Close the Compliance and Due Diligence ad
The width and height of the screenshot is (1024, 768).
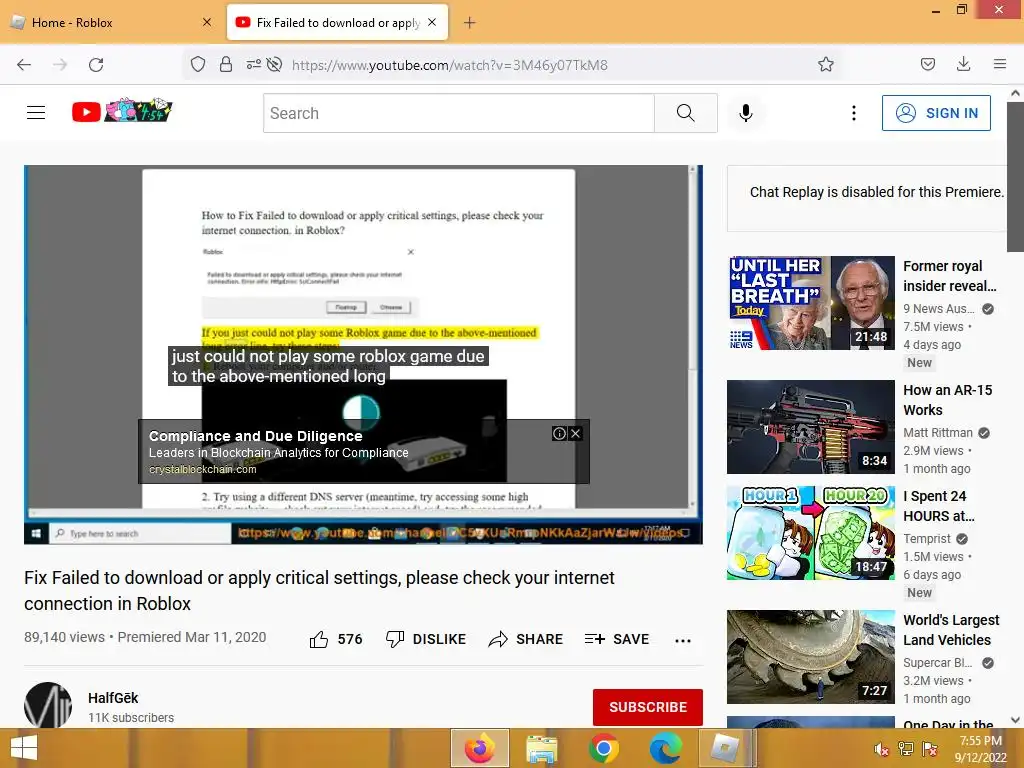click(575, 434)
